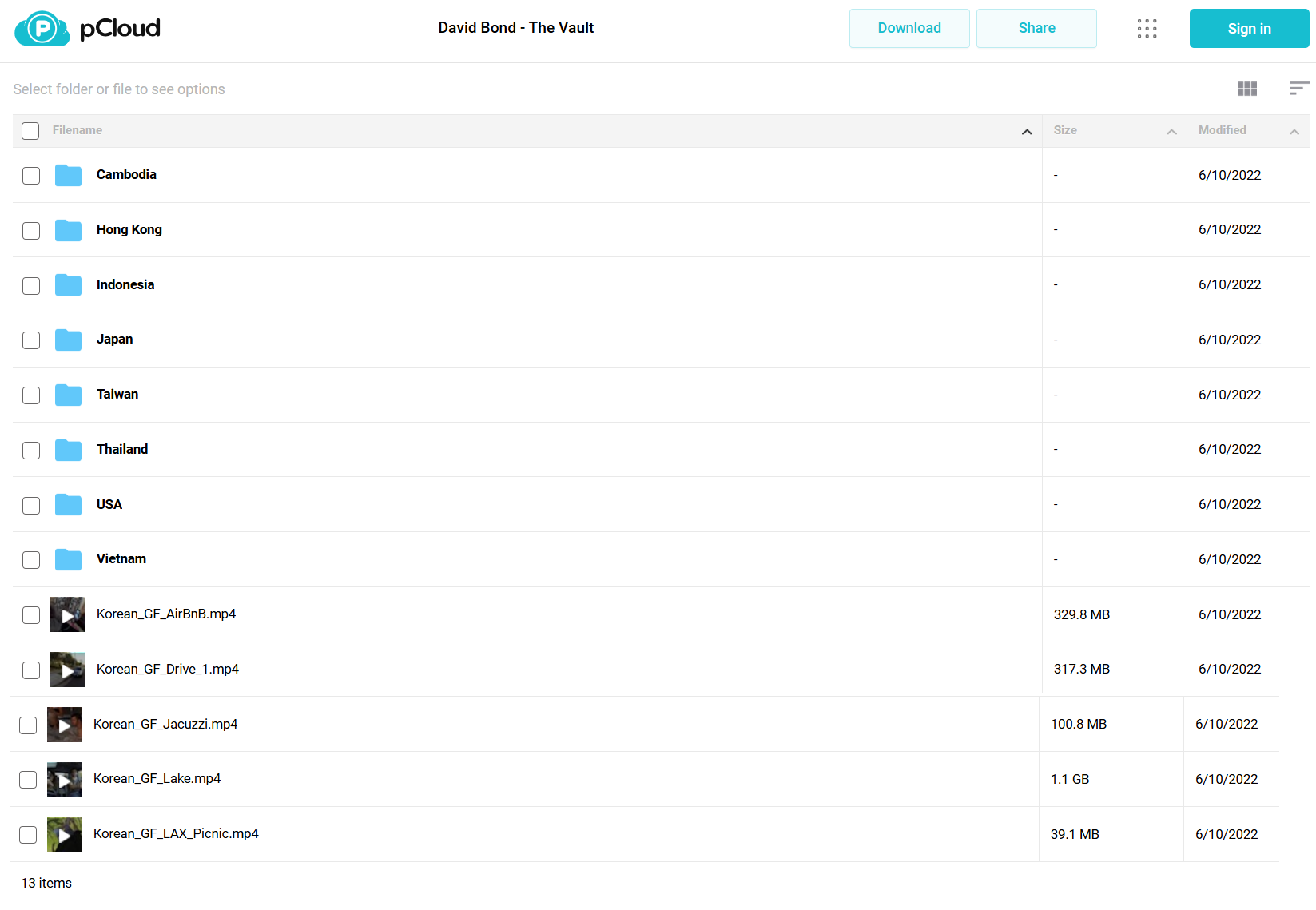This screenshot has height=910, width=1316.
Task: Select the Korean_GF_AirBnB.mp4 checkbox
Action: click(31, 615)
